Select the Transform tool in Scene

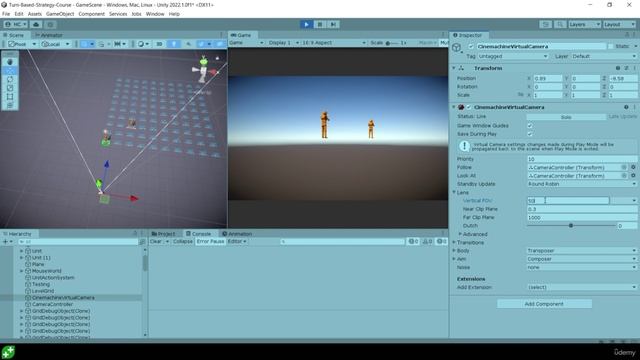pos(10,105)
